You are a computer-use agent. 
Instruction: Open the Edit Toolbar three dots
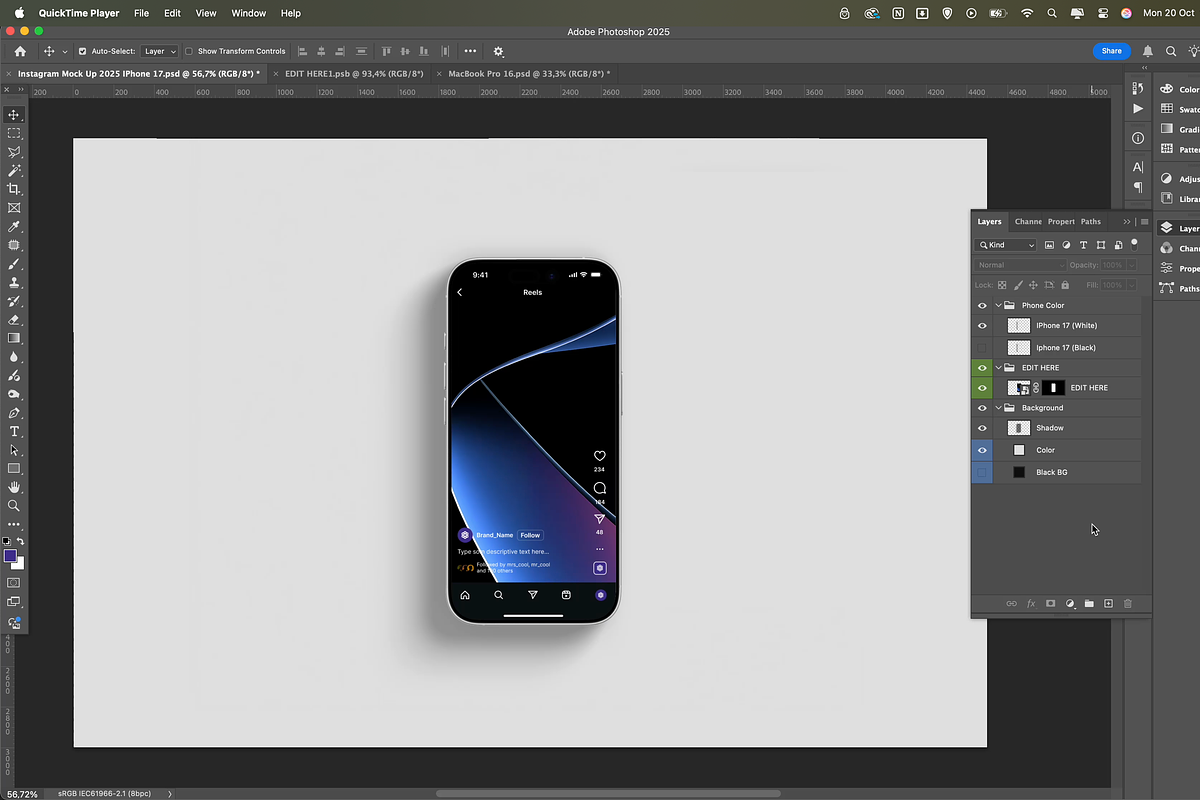[14, 524]
